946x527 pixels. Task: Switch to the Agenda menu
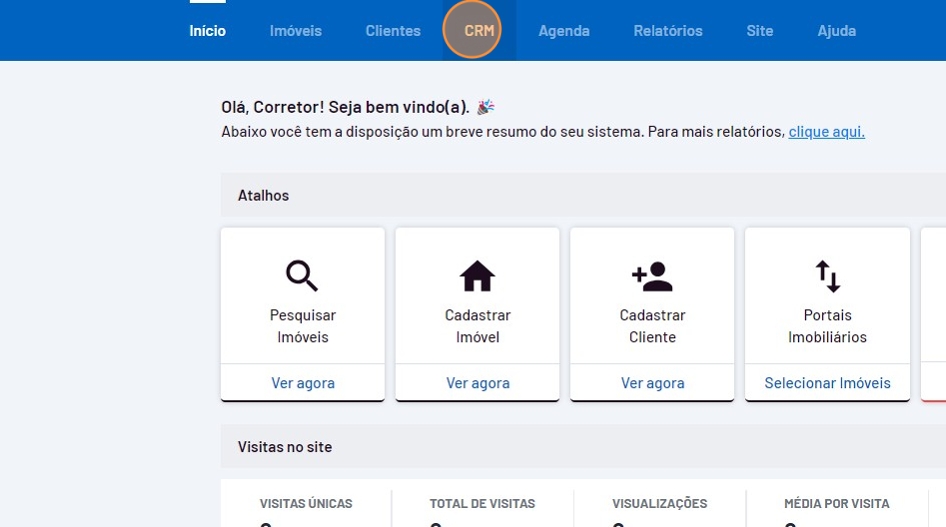pyautogui.click(x=564, y=31)
